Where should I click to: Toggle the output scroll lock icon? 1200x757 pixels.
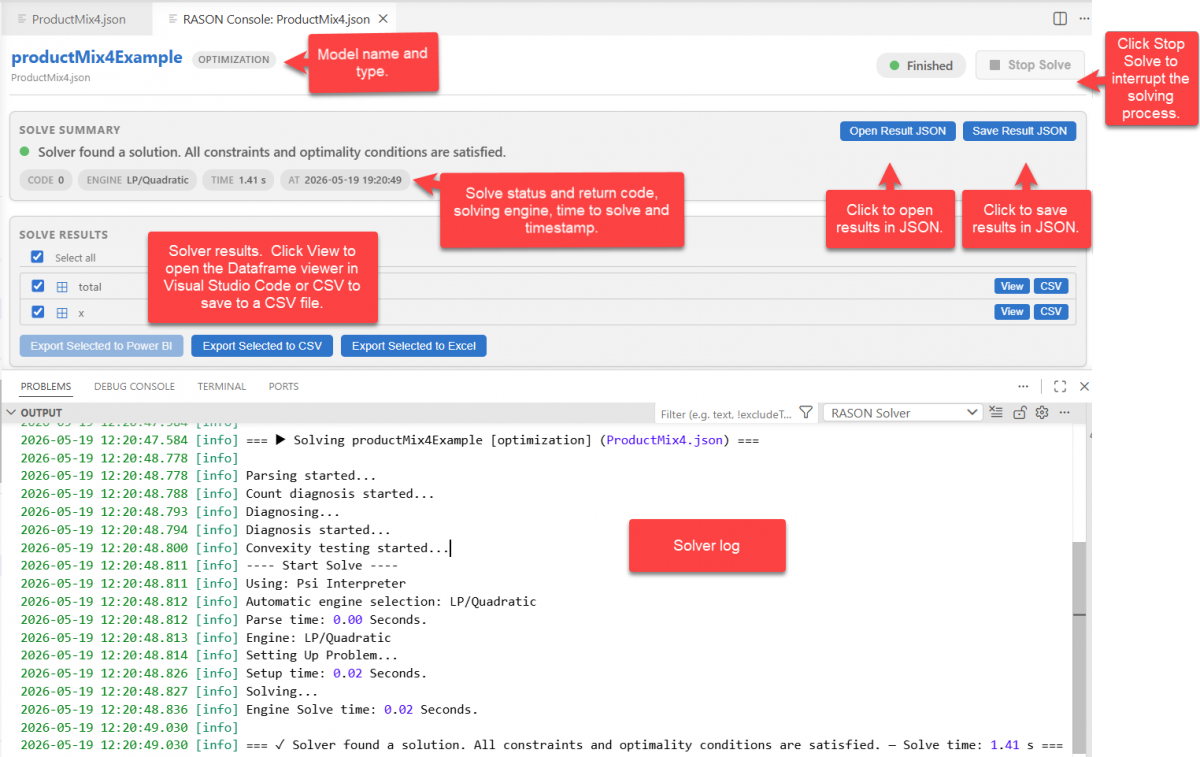pyautogui.click(x=1020, y=412)
